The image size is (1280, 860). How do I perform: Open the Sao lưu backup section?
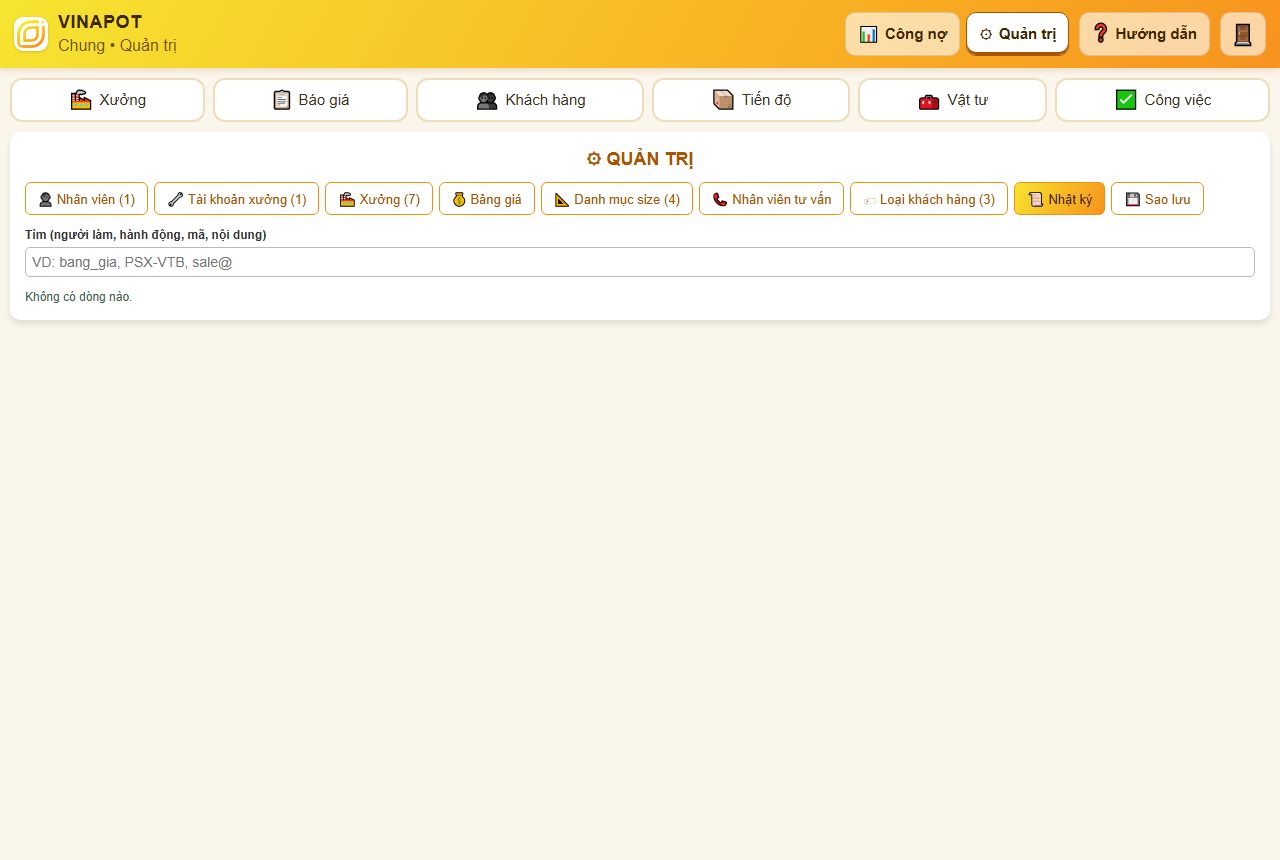click(x=1157, y=199)
